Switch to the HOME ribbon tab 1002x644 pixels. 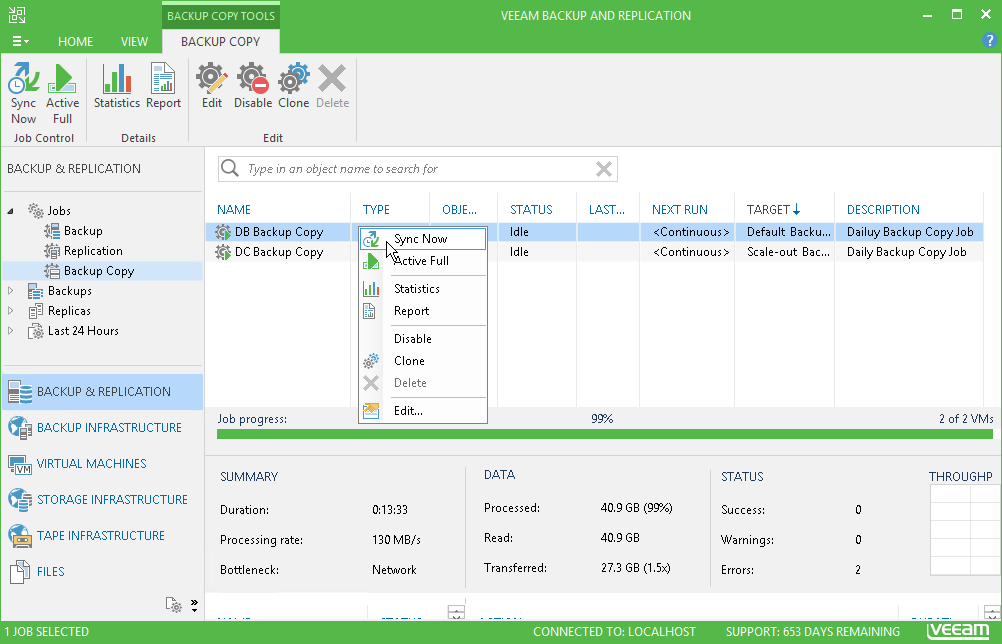tap(75, 42)
